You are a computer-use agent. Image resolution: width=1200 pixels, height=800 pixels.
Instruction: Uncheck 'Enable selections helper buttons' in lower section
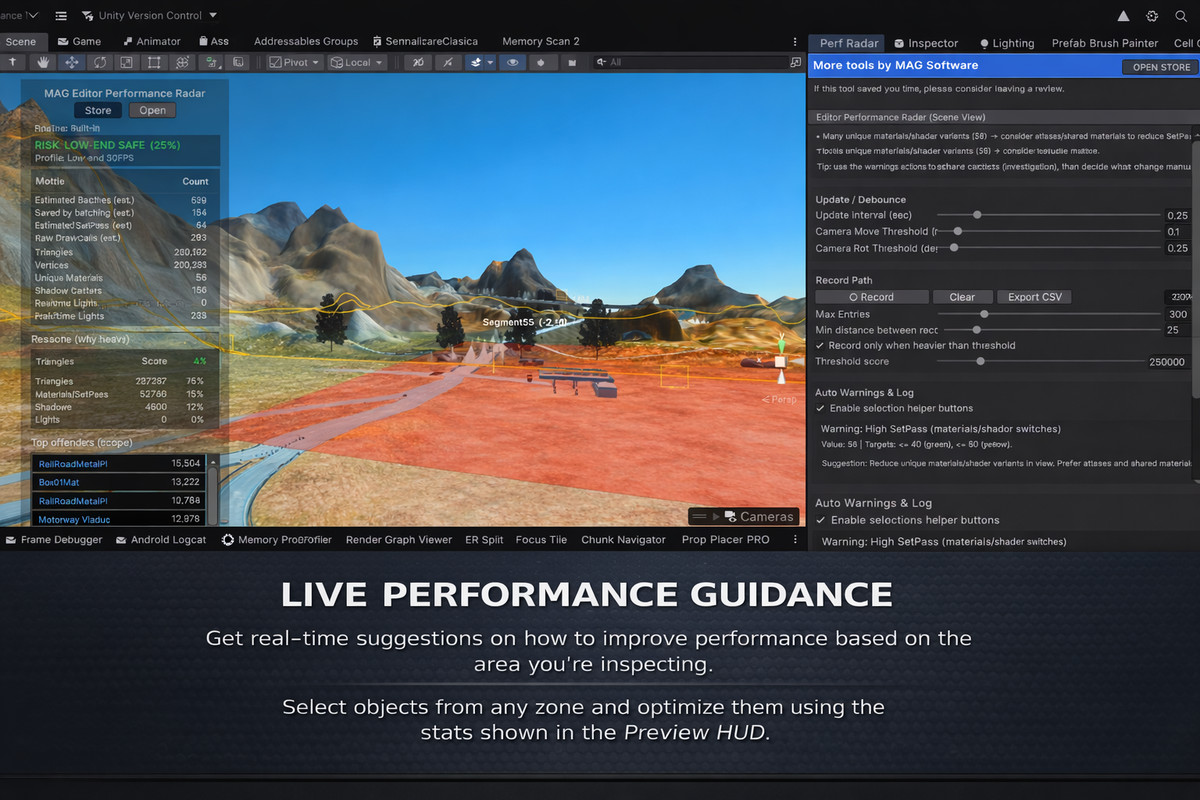point(821,520)
